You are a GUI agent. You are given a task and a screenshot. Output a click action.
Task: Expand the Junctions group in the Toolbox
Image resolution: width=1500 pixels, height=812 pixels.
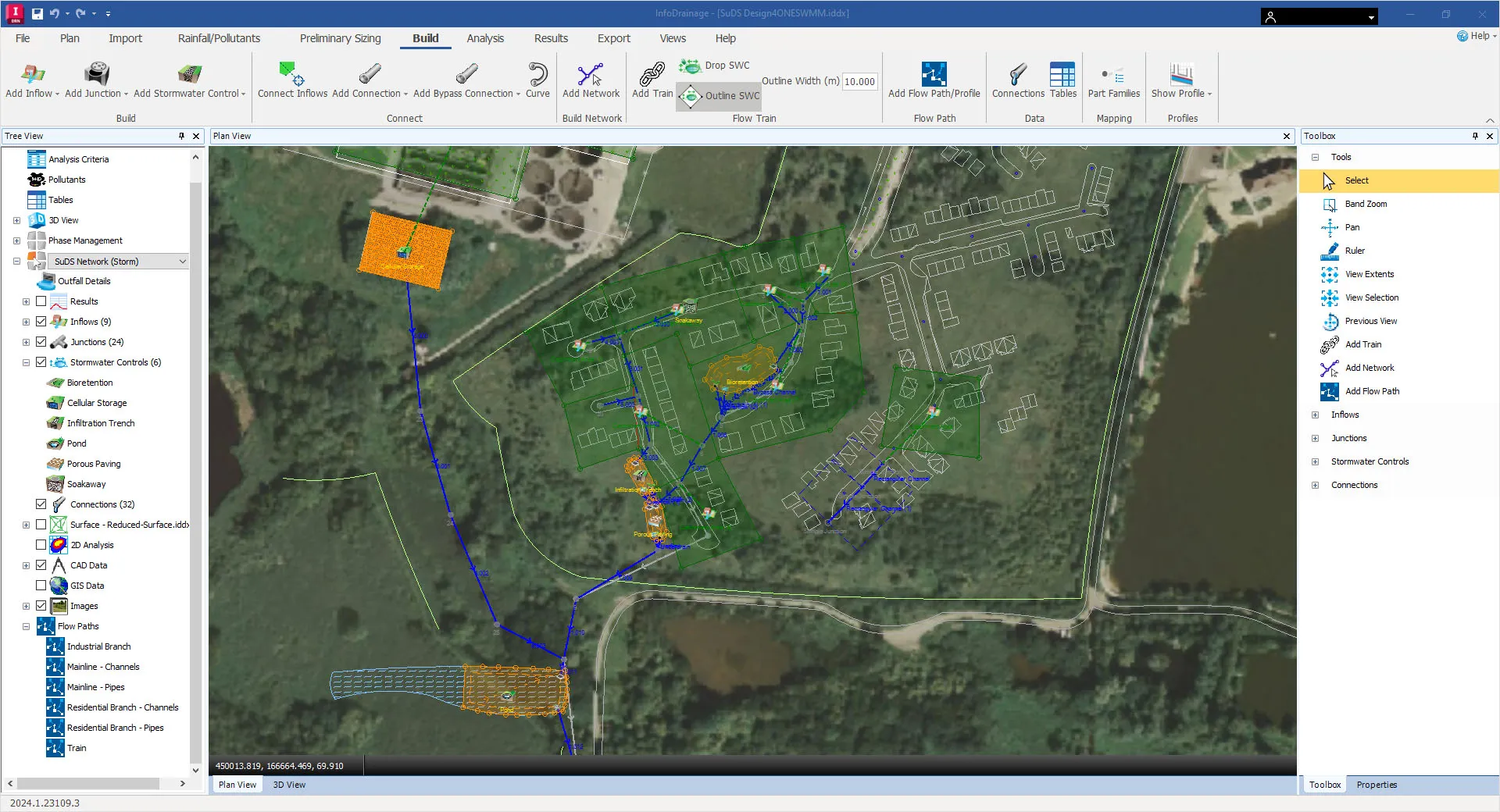[1316, 438]
